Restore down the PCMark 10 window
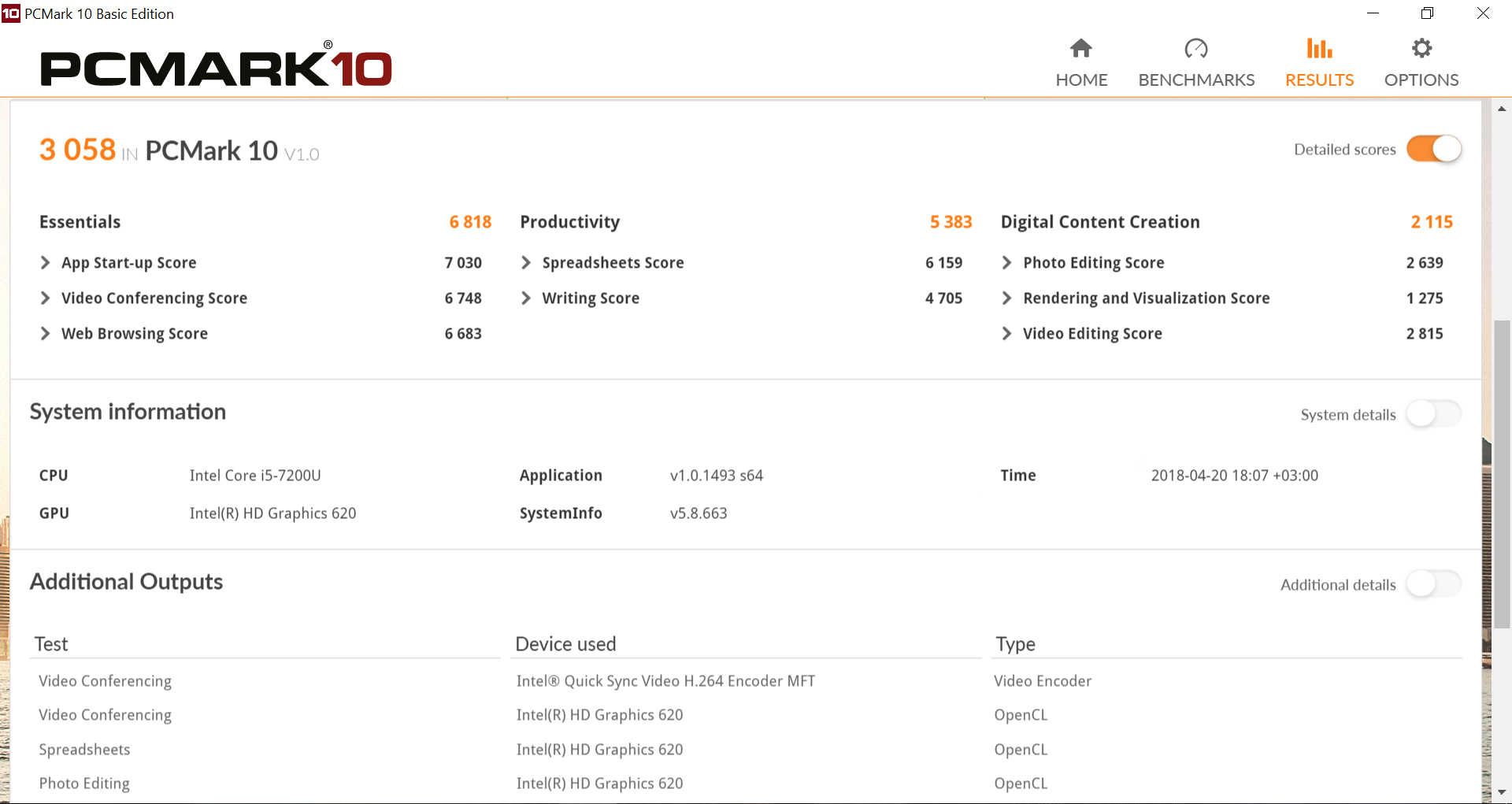Viewport: 1512px width, 804px height. pyautogui.click(x=1427, y=13)
